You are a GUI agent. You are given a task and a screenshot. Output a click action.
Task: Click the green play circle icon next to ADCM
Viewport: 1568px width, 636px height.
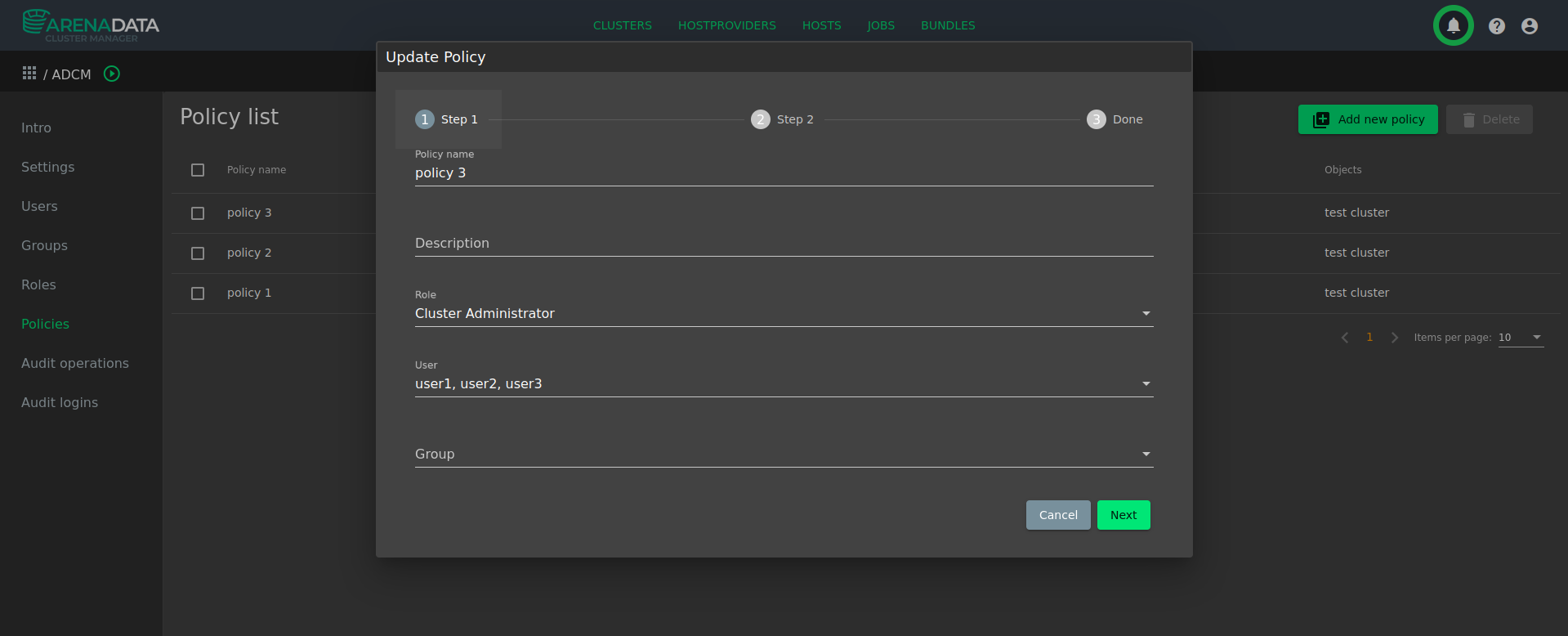click(x=112, y=74)
